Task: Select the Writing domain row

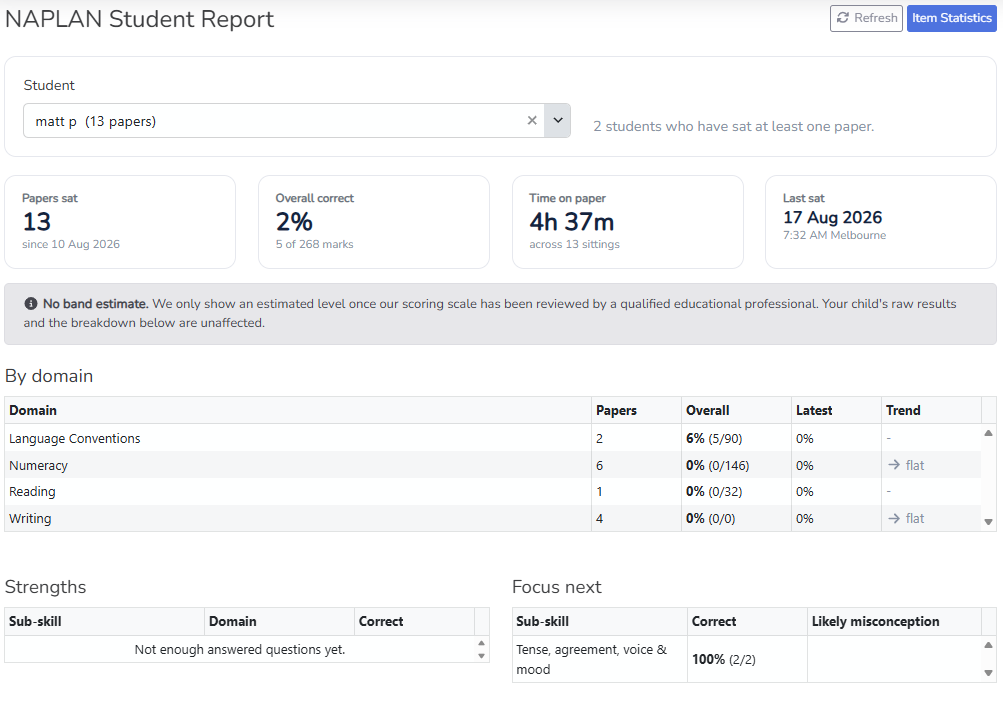Action: pos(493,518)
